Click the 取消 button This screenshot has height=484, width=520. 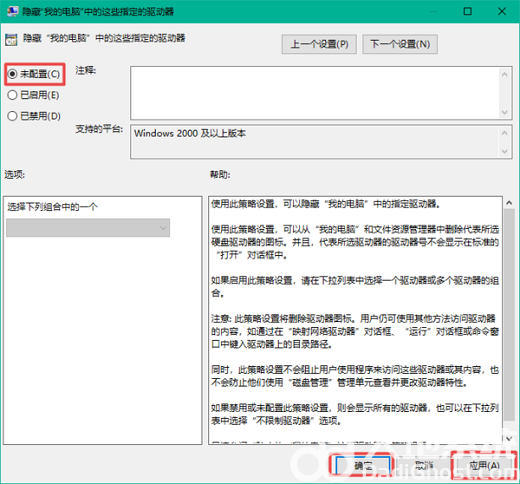[x=423, y=465]
